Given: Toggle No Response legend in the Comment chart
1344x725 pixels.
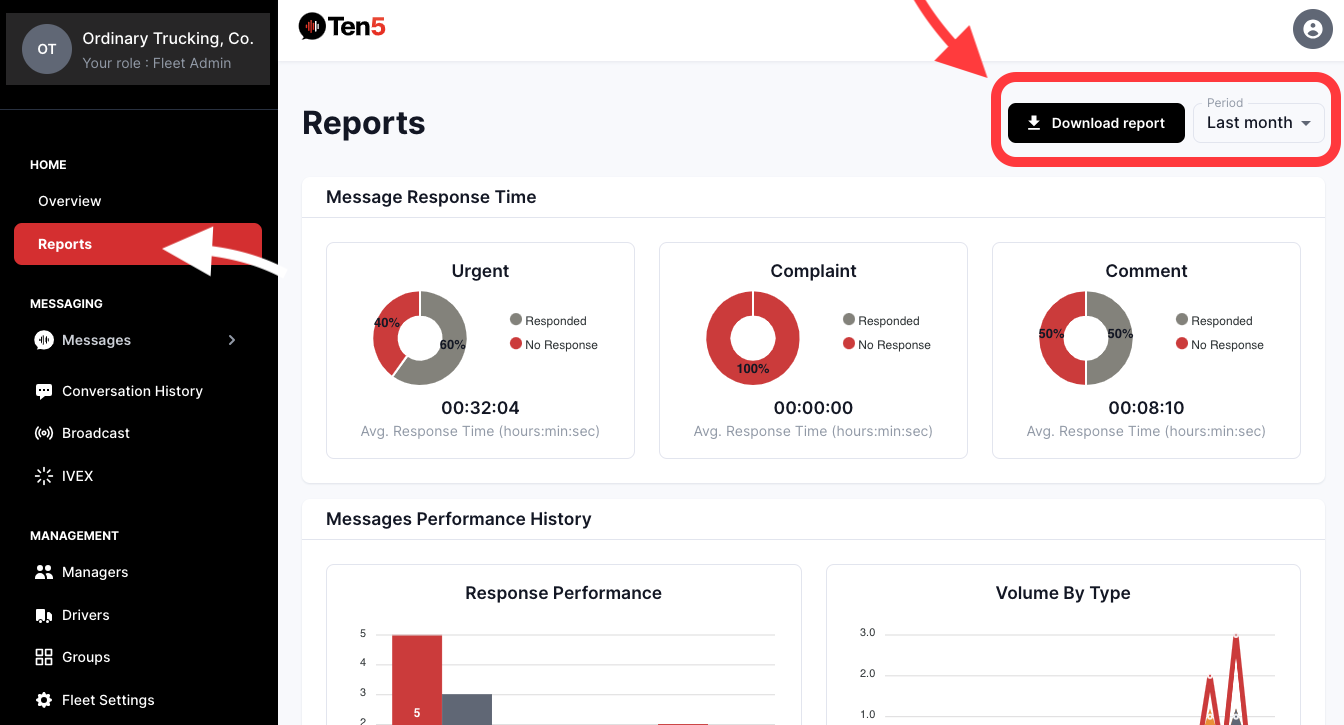Looking at the screenshot, I should point(1220,344).
